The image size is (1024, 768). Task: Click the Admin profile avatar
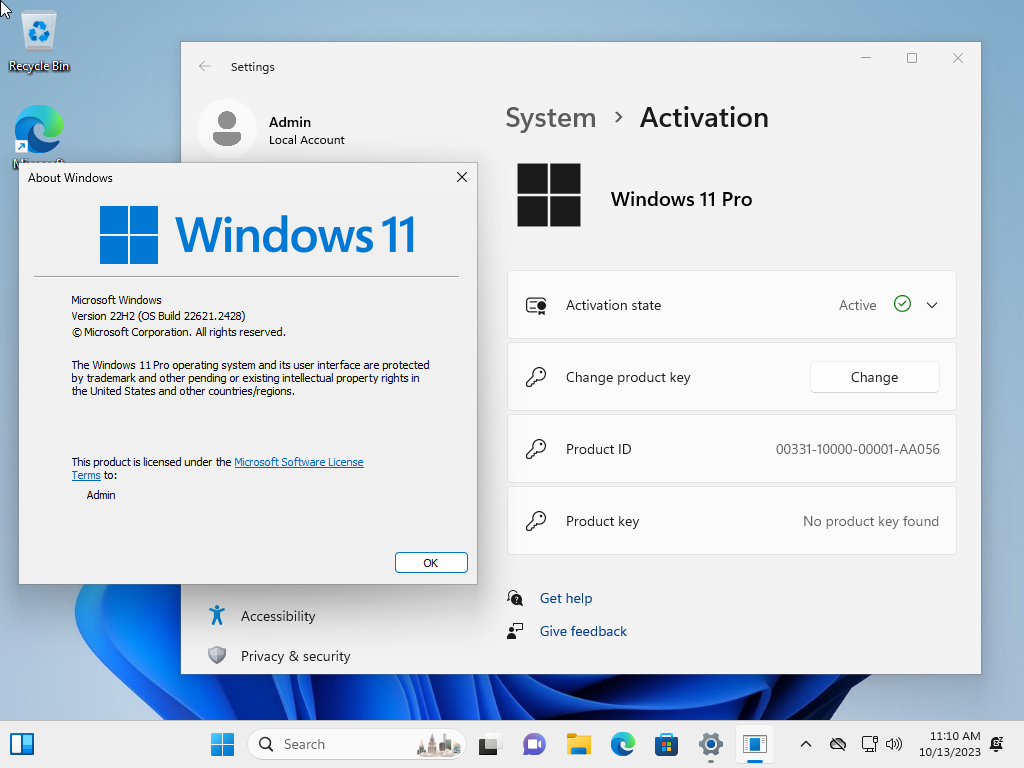click(227, 129)
